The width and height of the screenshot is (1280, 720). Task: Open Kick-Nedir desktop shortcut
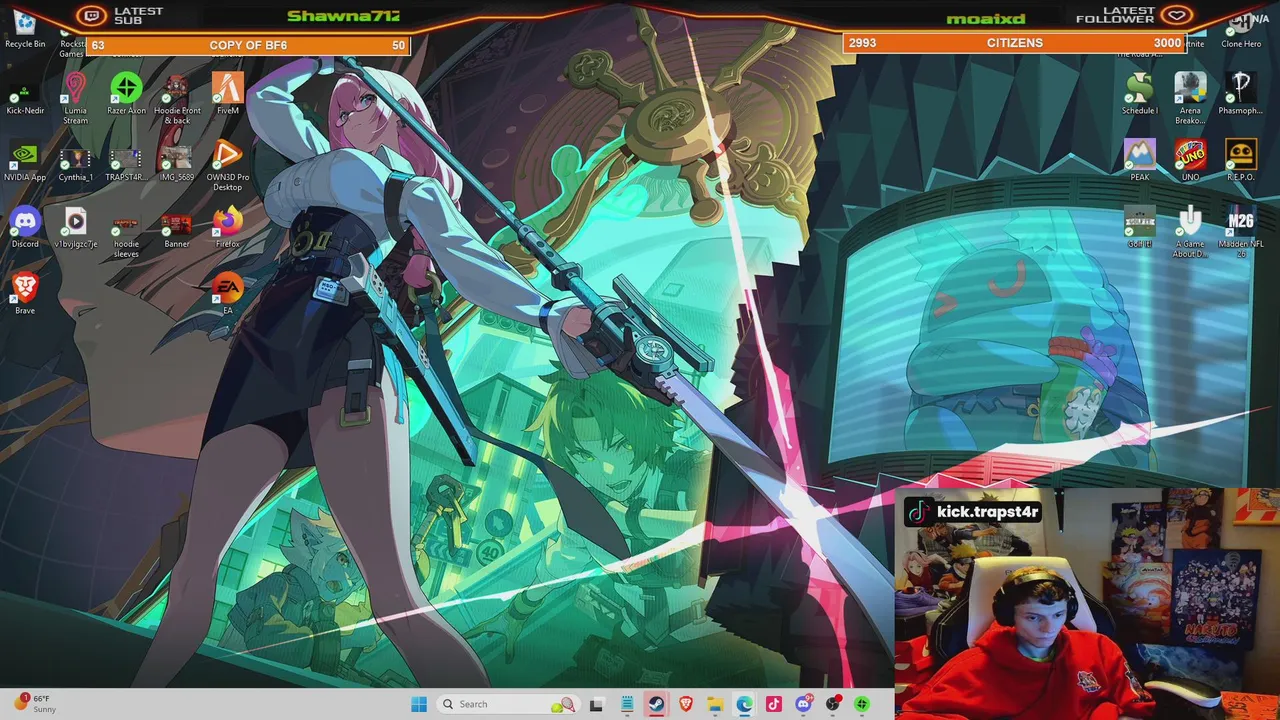tap(25, 98)
